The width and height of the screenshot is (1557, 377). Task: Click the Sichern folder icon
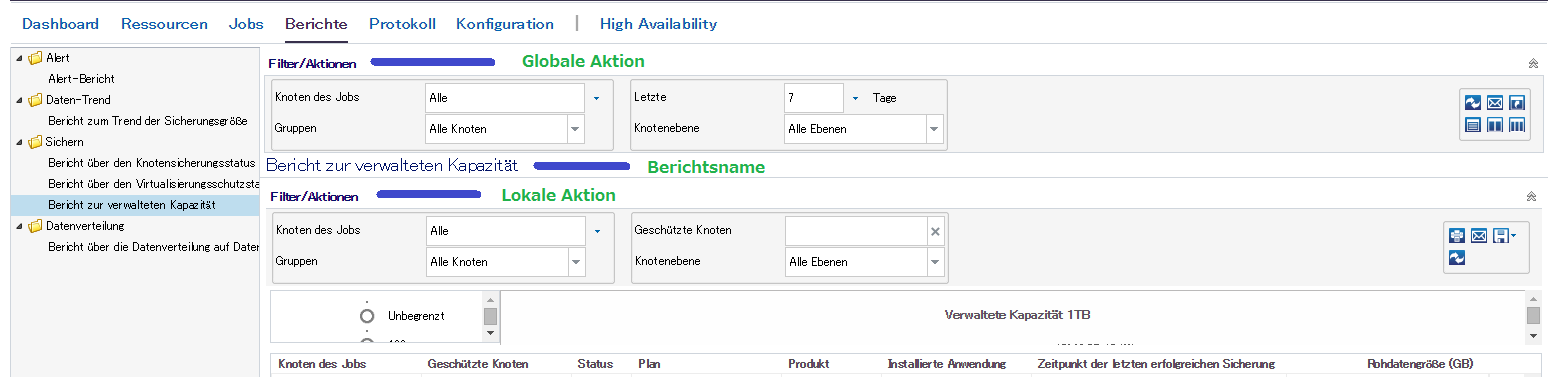35,142
